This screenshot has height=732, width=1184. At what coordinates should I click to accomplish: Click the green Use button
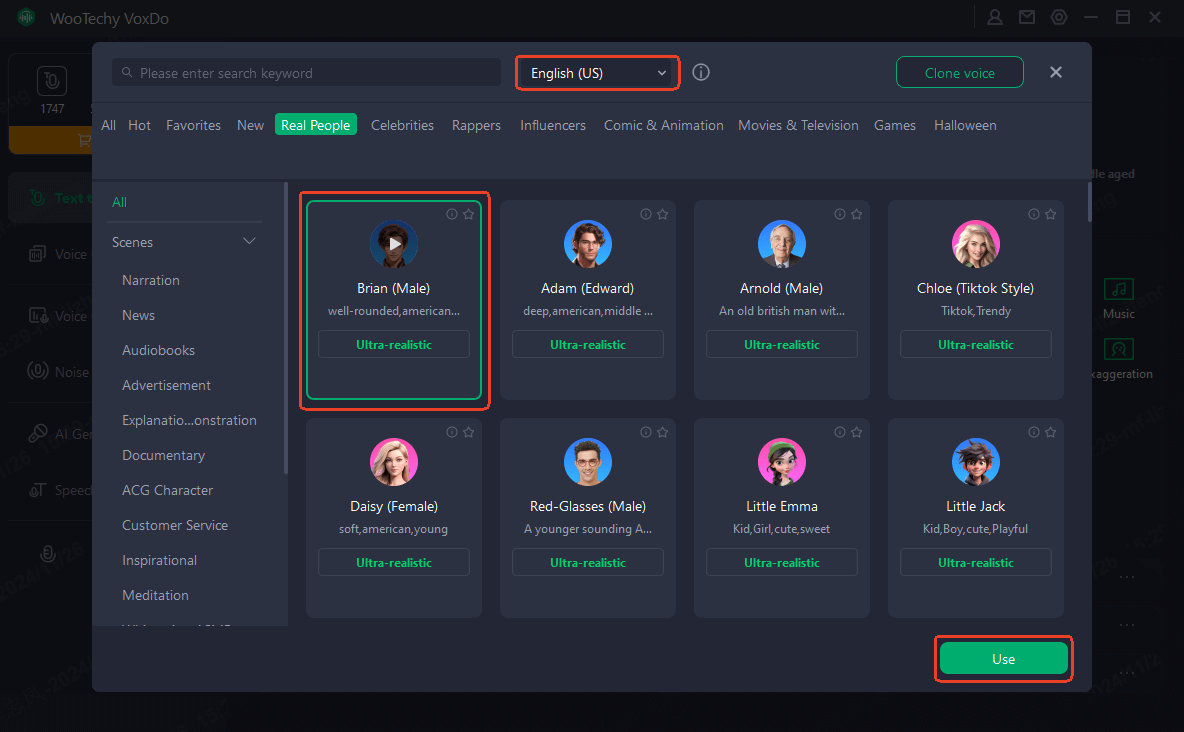[x=1003, y=659]
